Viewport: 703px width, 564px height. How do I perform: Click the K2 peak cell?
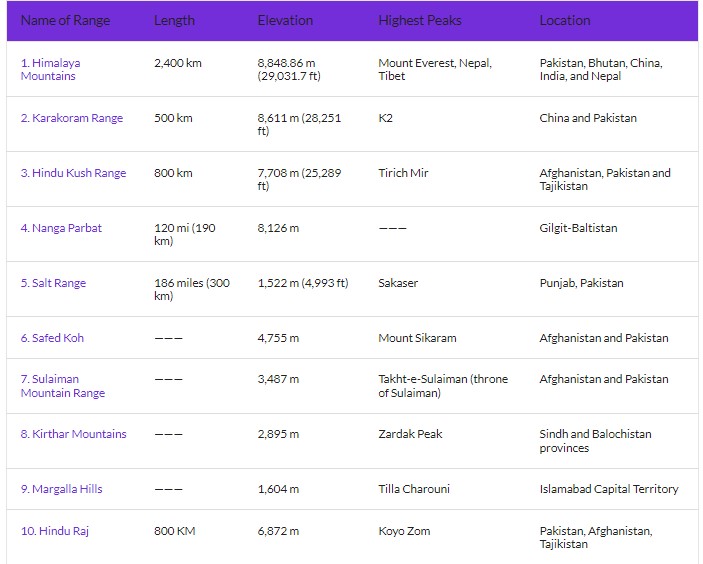386,118
